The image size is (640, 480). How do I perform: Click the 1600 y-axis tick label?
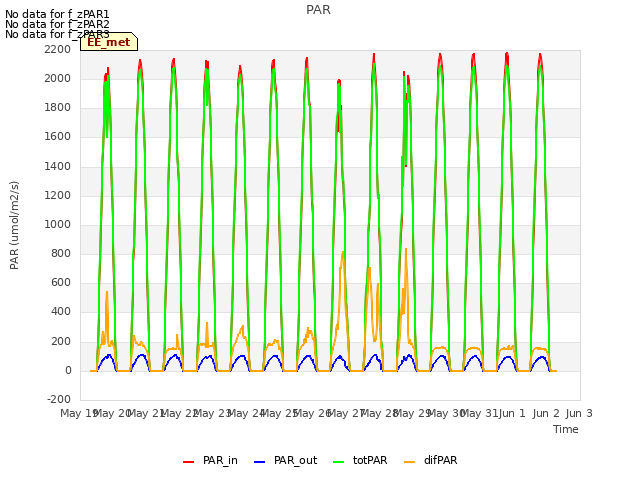pos(58,136)
